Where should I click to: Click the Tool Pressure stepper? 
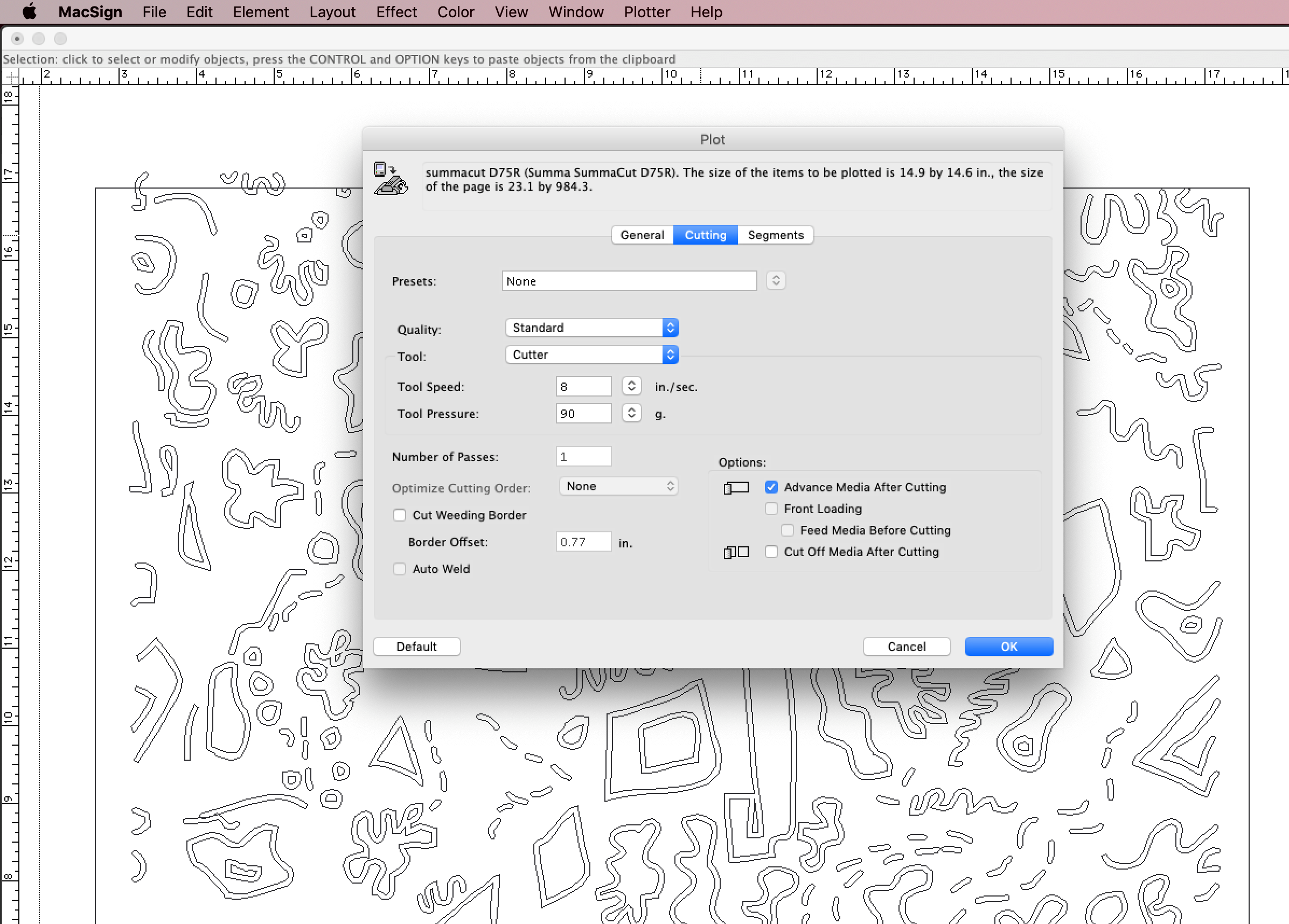point(631,413)
